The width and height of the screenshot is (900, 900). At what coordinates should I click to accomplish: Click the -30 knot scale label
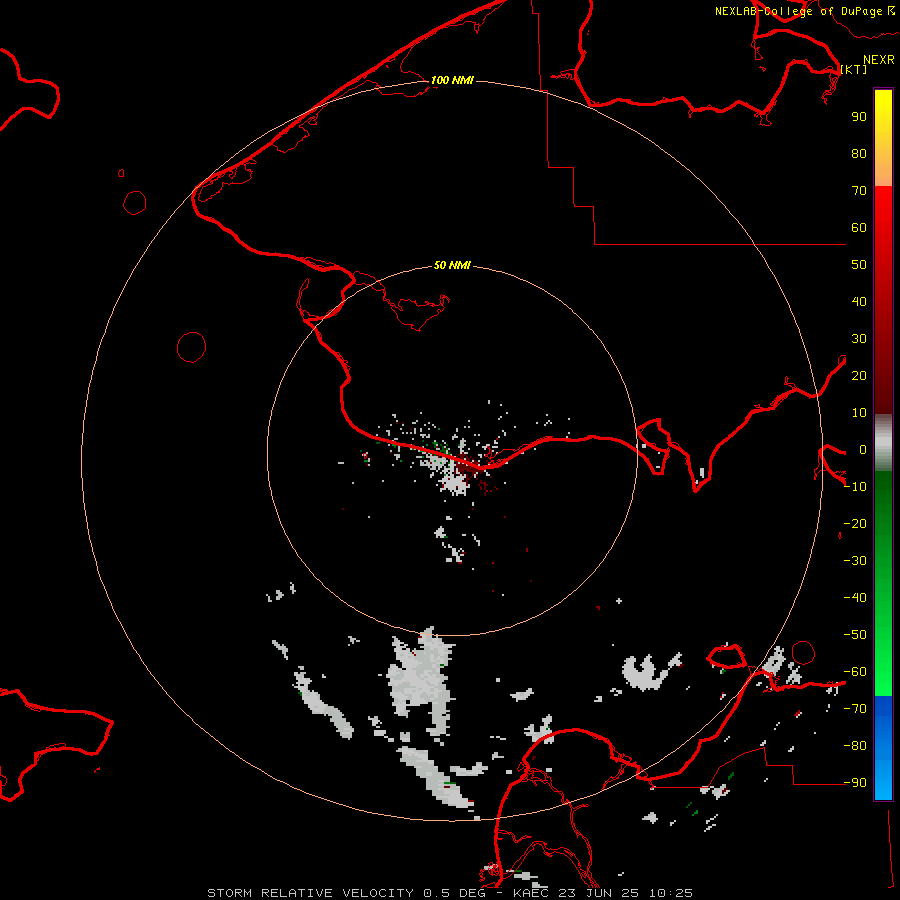coord(855,561)
